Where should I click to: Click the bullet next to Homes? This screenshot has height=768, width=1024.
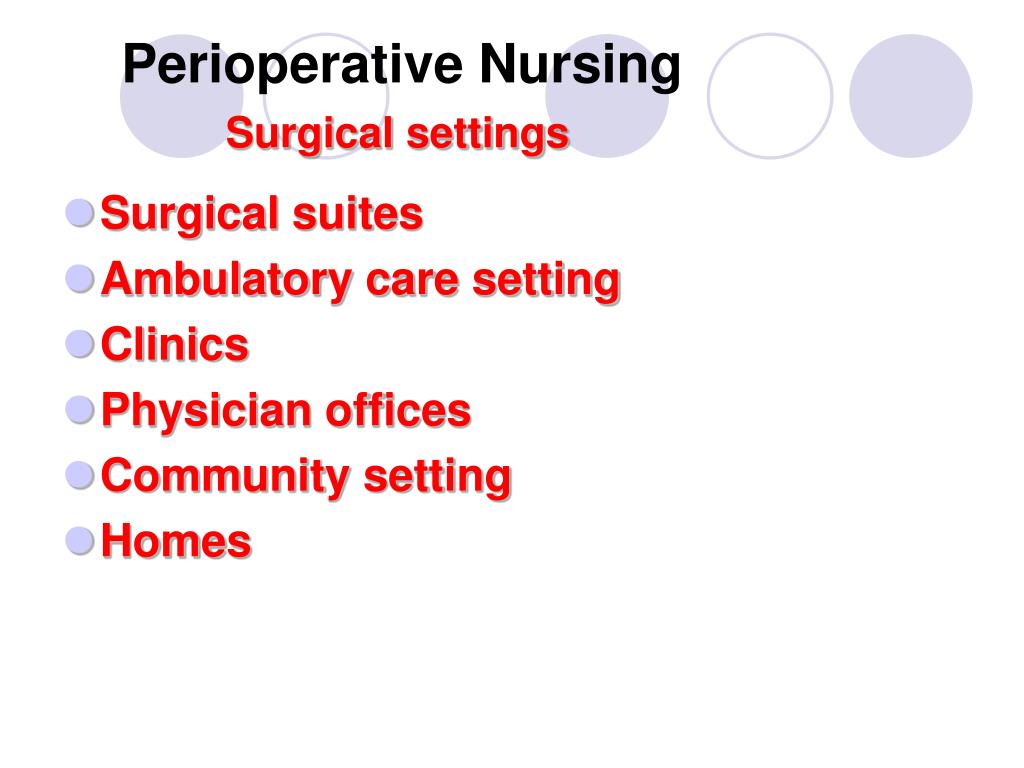(x=80, y=541)
